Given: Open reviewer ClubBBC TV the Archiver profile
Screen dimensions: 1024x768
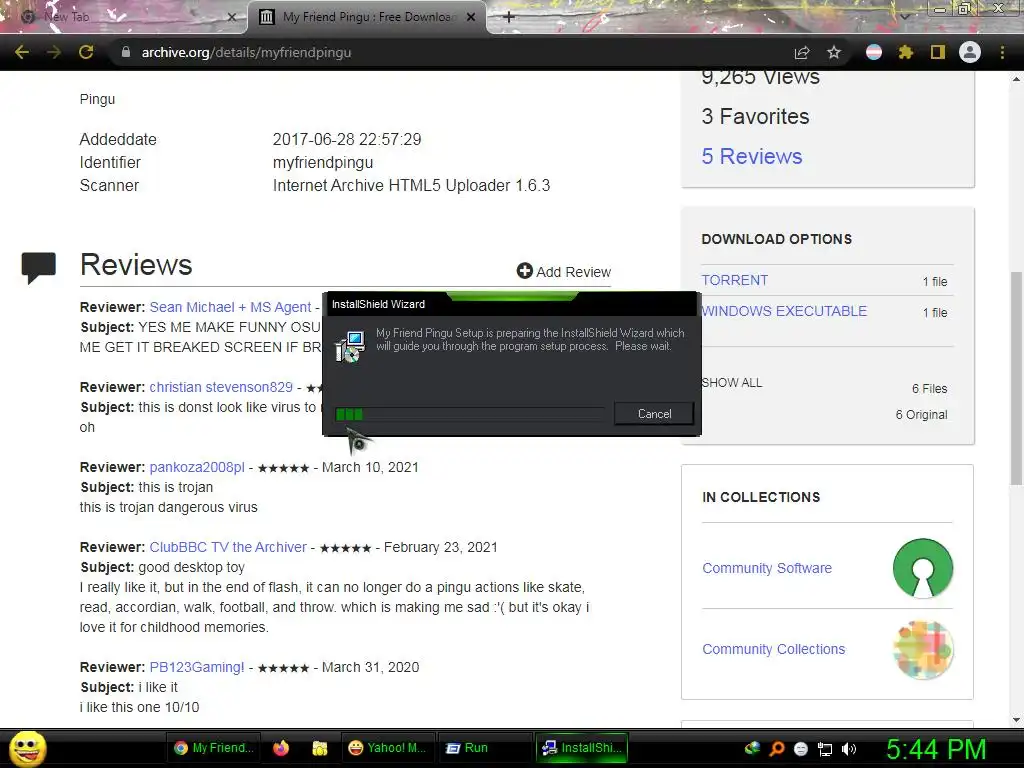Looking at the screenshot, I should [x=228, y=547].
